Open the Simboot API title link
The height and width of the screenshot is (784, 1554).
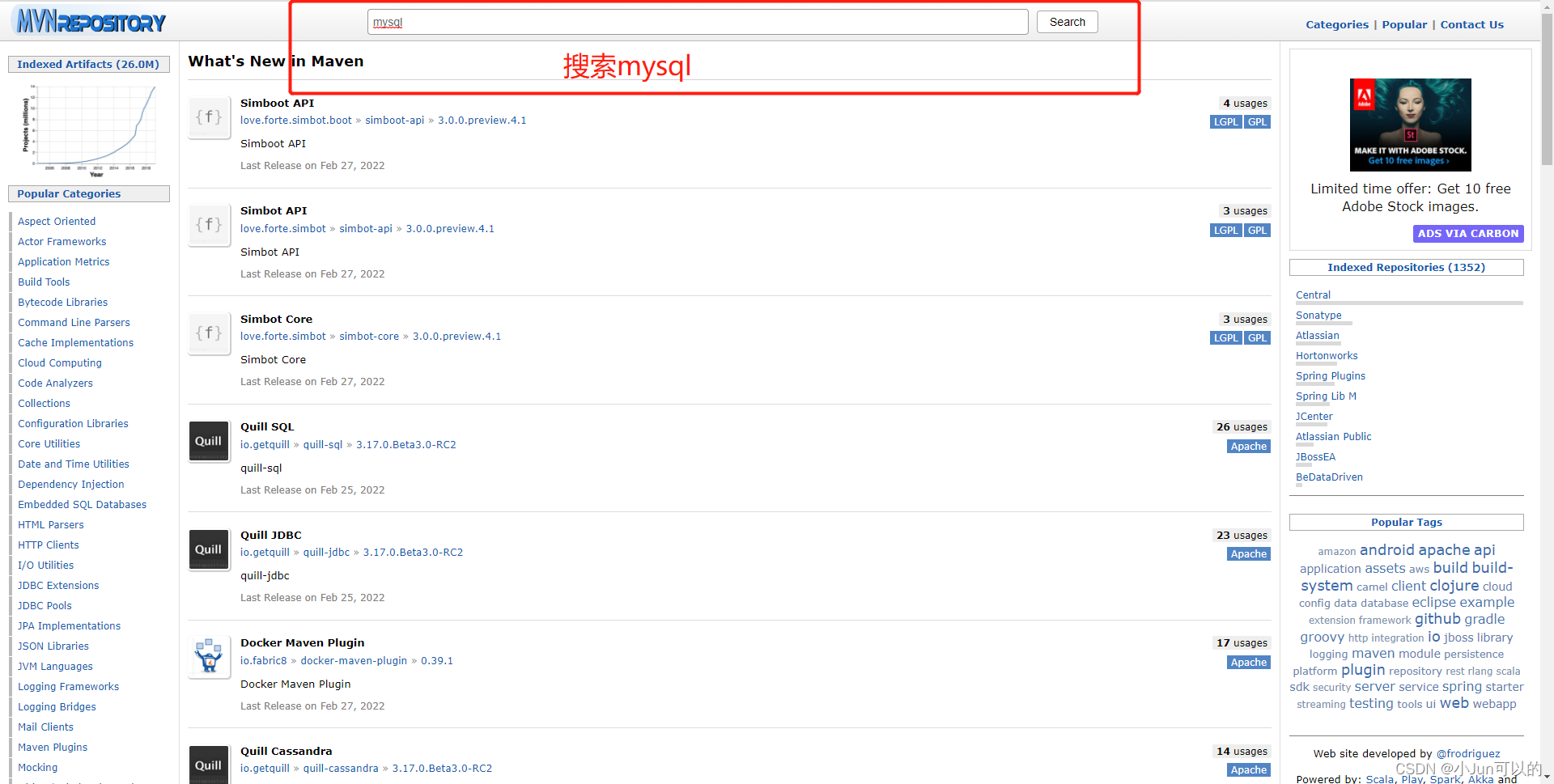pyautogui.click(x=277, y=103)
